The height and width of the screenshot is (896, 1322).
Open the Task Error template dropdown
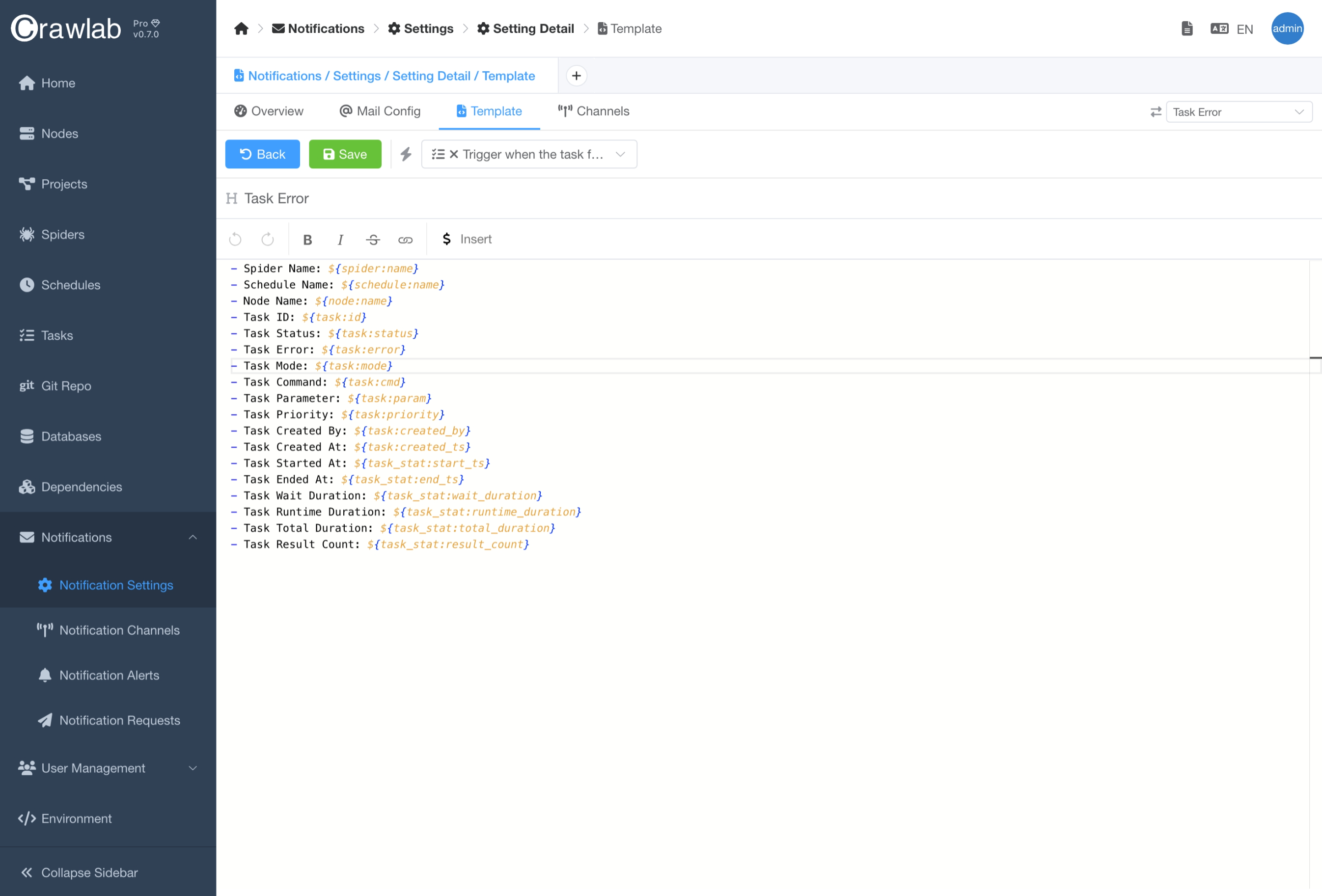[x=1239, y=112]
